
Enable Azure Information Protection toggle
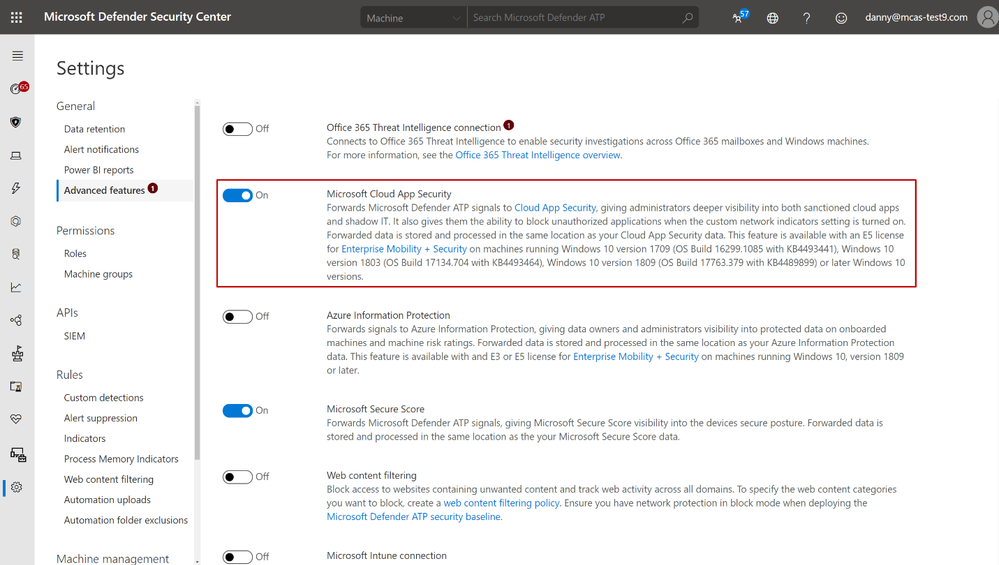(238, 317)
